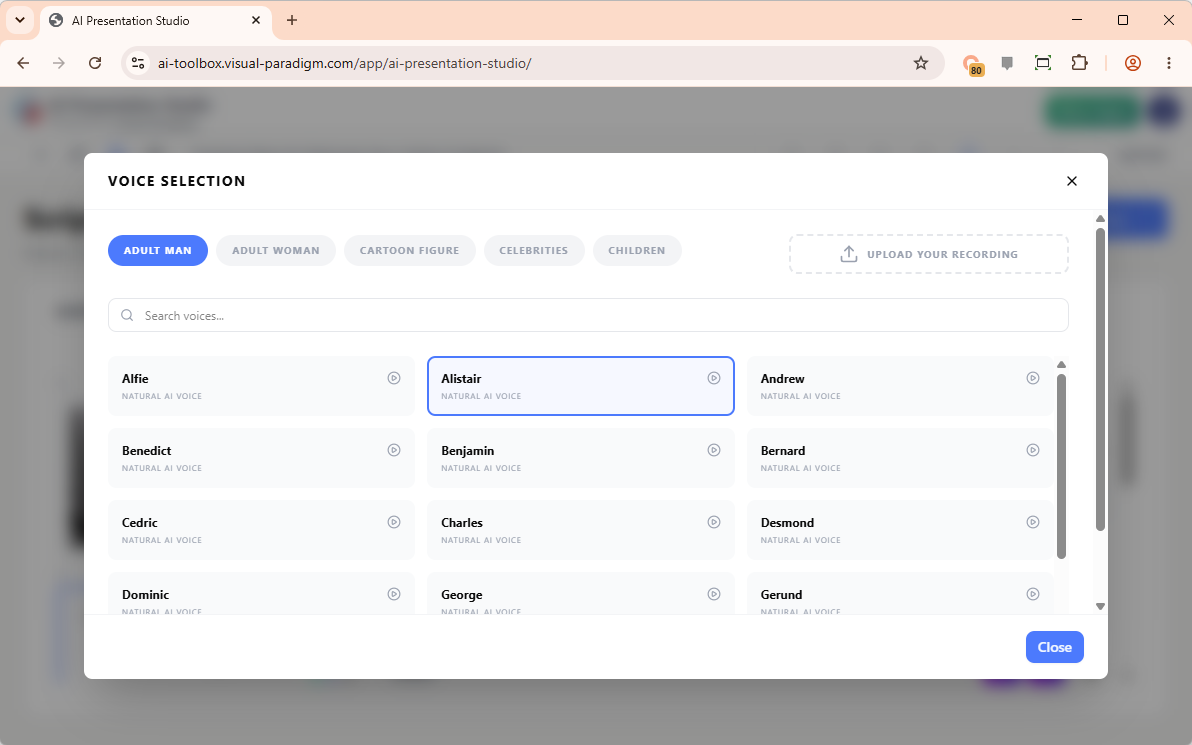Click the dialog outer scrollbar down arrow
1192x745 pixels.
tap(1100, 606)
